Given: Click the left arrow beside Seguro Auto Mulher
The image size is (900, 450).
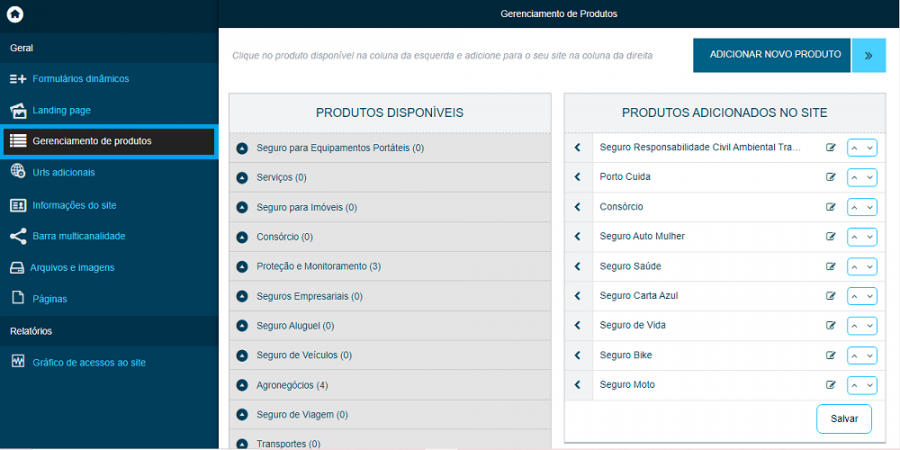Looking at the screenshot, I should pos(577,236).
